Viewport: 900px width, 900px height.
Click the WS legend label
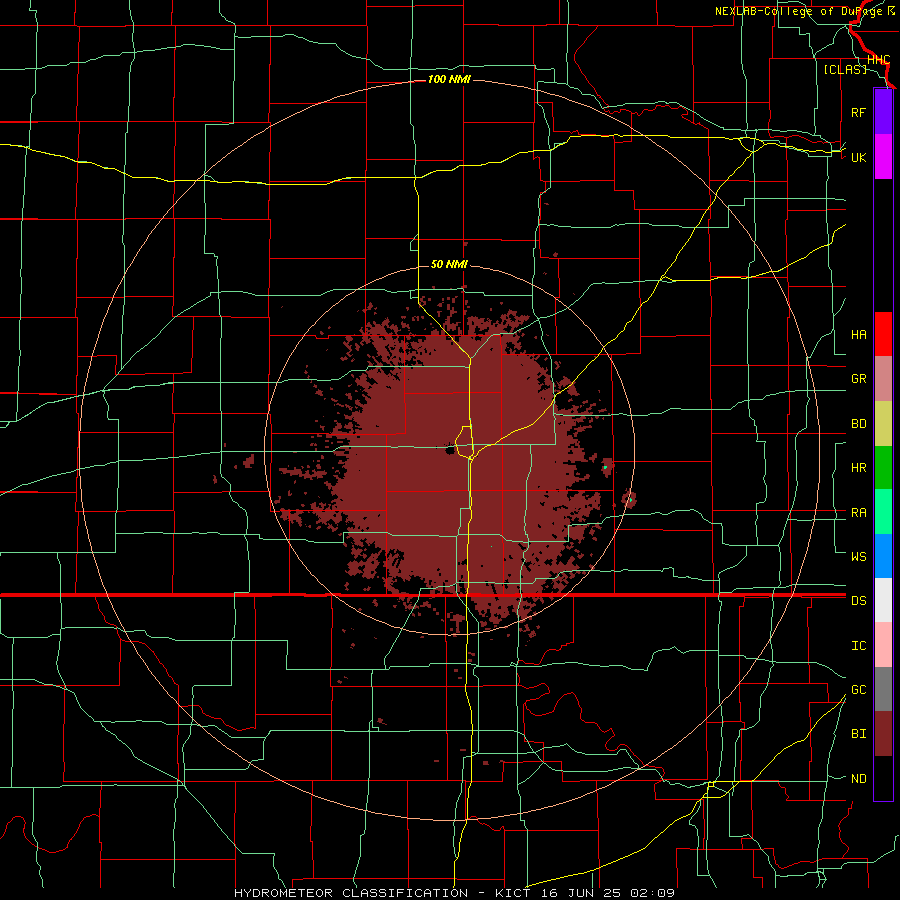point(858,557)
